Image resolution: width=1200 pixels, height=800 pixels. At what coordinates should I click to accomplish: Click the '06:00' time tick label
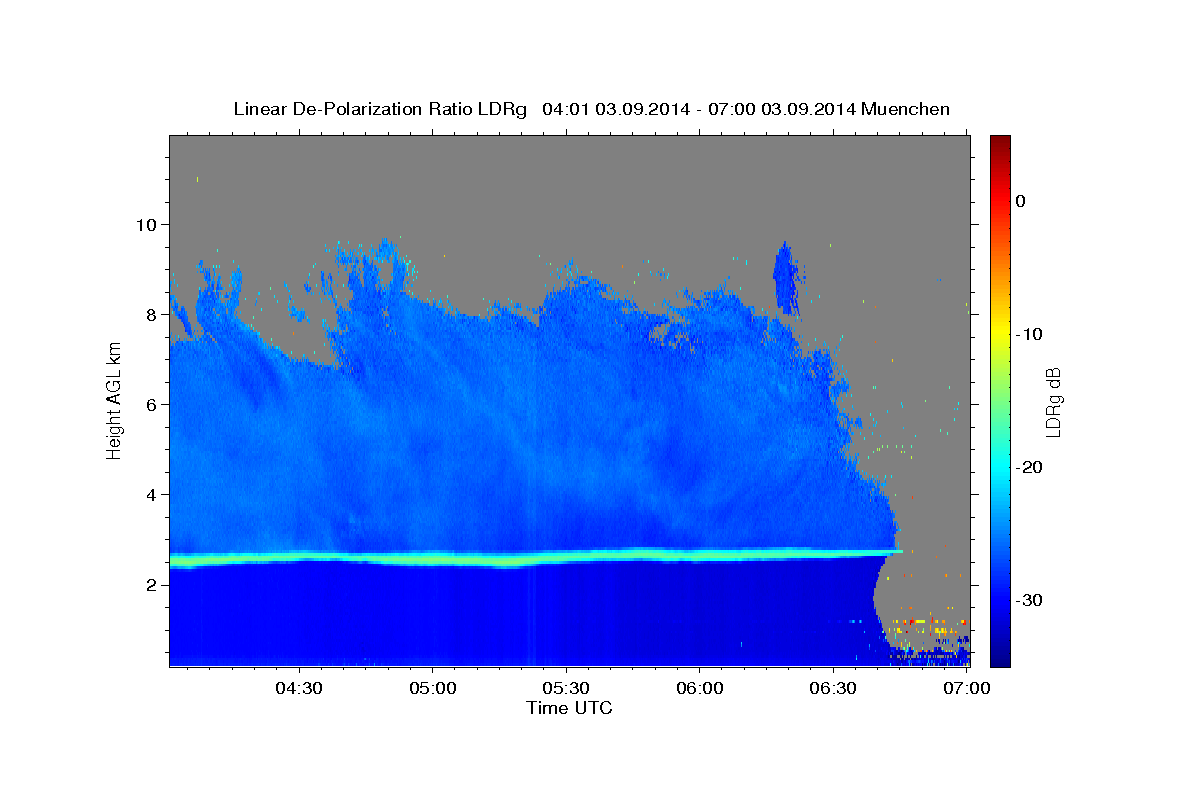[x=700, y=689]
